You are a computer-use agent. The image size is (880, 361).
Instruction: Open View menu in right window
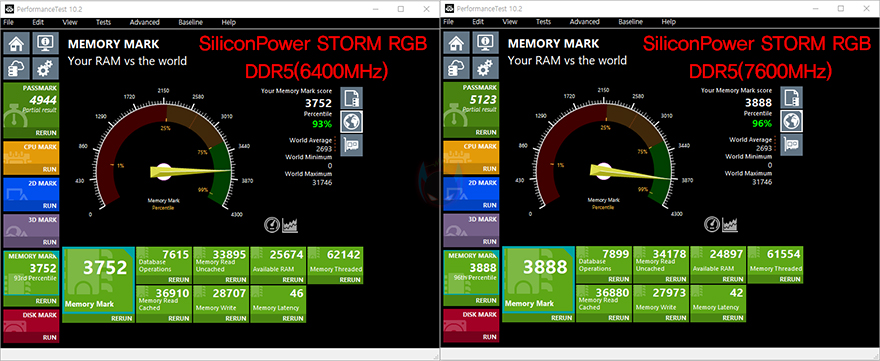pyautogui.click(x=510, y=22)
